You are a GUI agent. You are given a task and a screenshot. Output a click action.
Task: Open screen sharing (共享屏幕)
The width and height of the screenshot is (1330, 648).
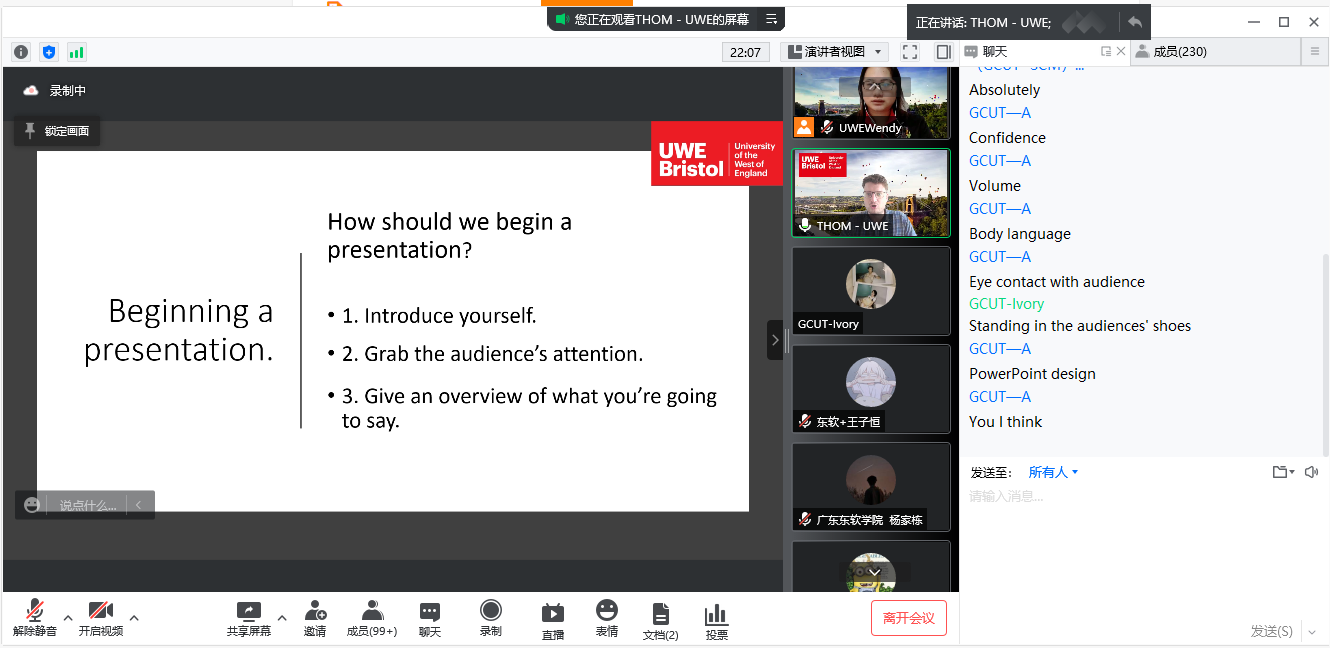click(248, 617)
